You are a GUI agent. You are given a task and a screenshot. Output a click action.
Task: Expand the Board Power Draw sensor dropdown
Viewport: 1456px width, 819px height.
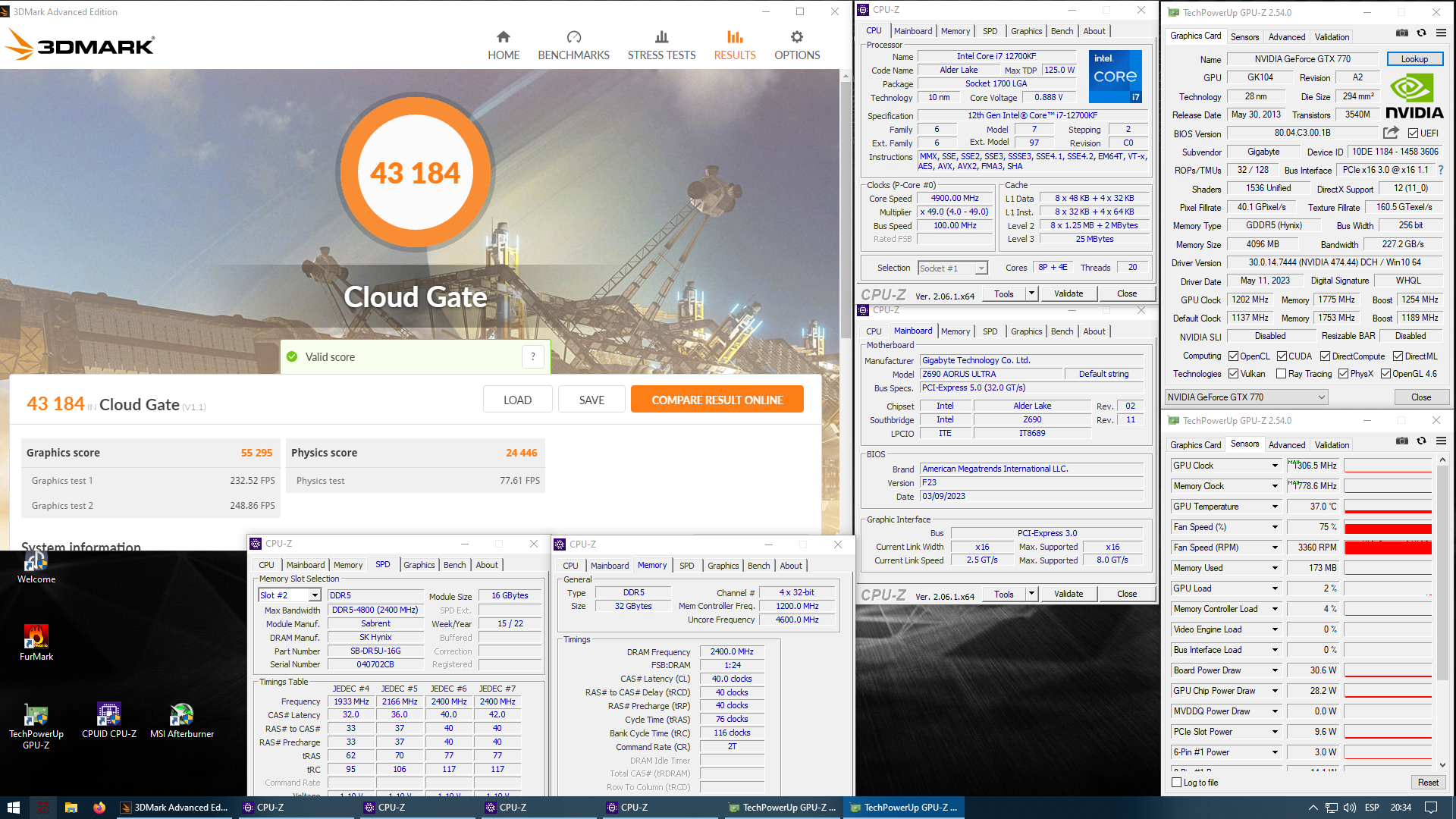[1275, 670]
